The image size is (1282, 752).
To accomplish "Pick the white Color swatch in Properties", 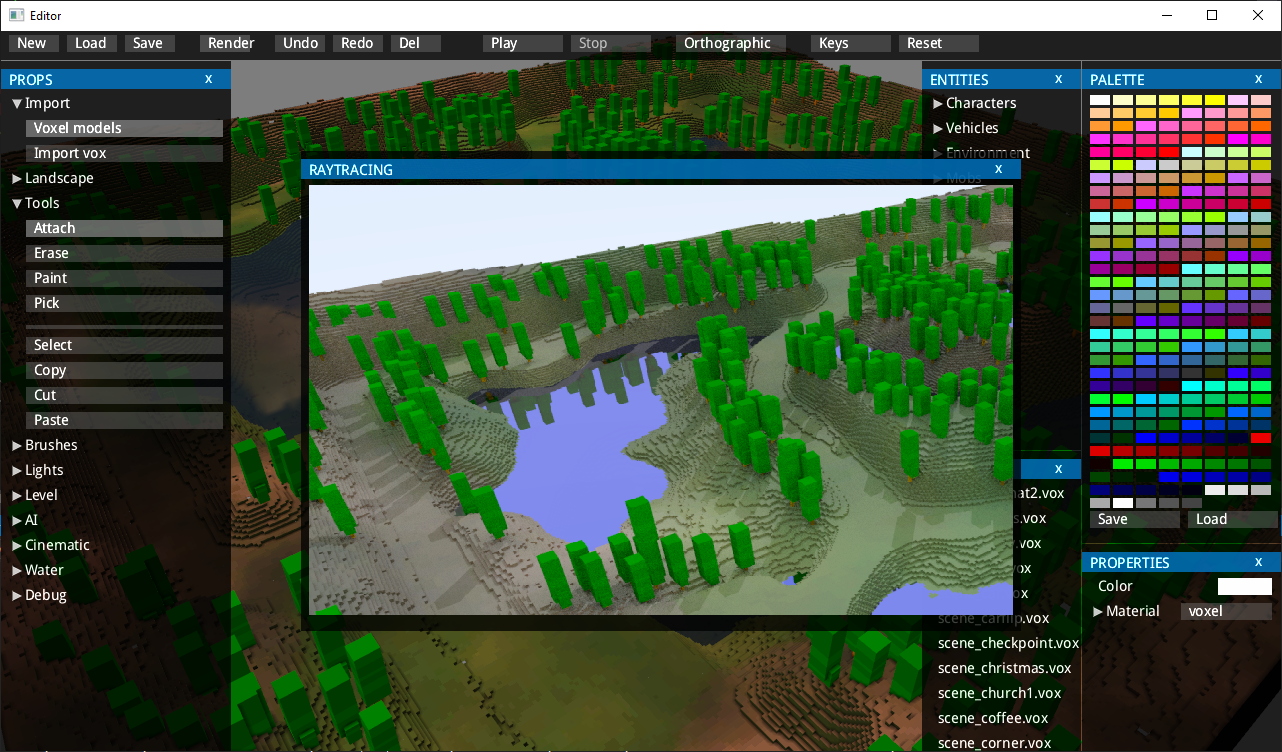I will 1244,586.
